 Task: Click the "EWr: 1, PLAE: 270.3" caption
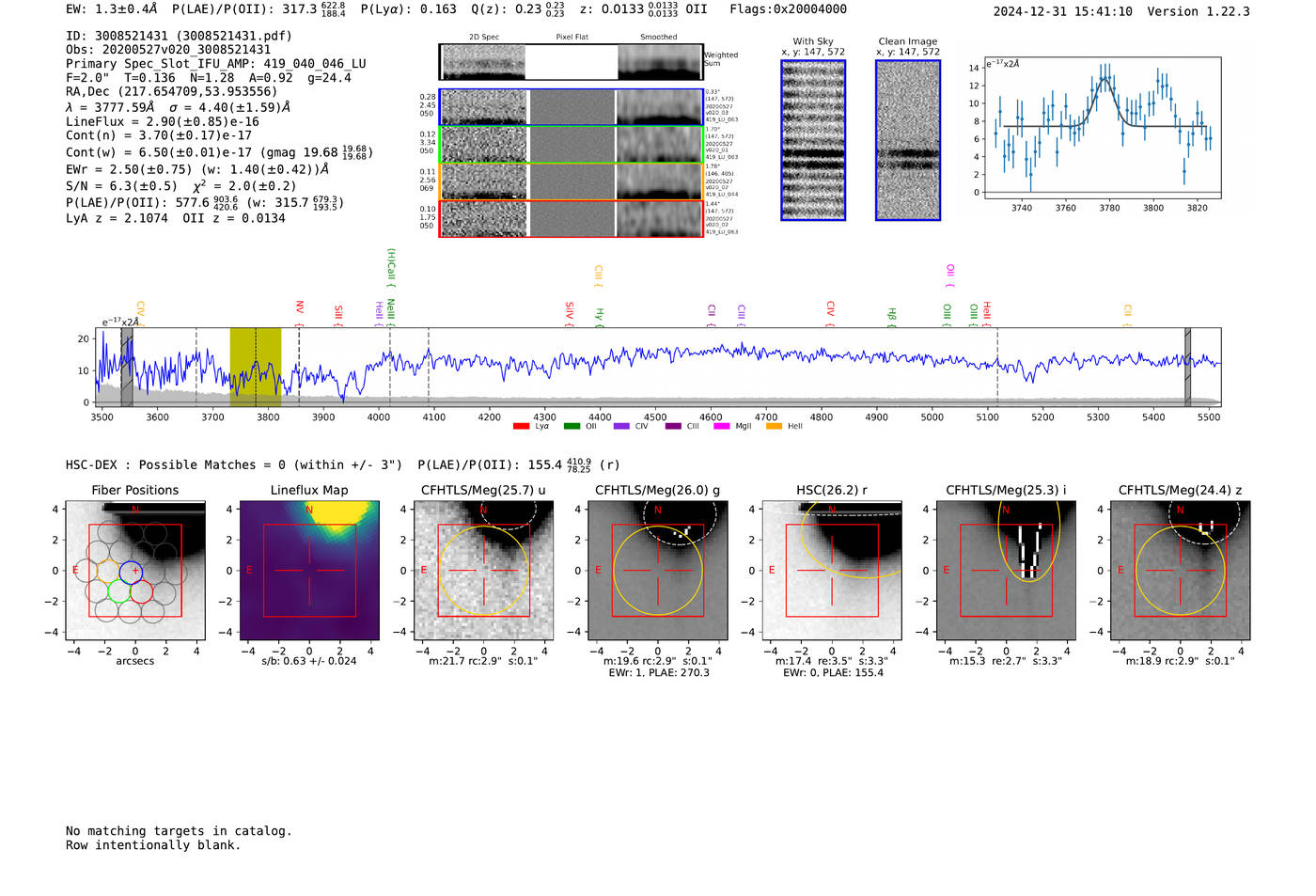click(x=659, y=673)
